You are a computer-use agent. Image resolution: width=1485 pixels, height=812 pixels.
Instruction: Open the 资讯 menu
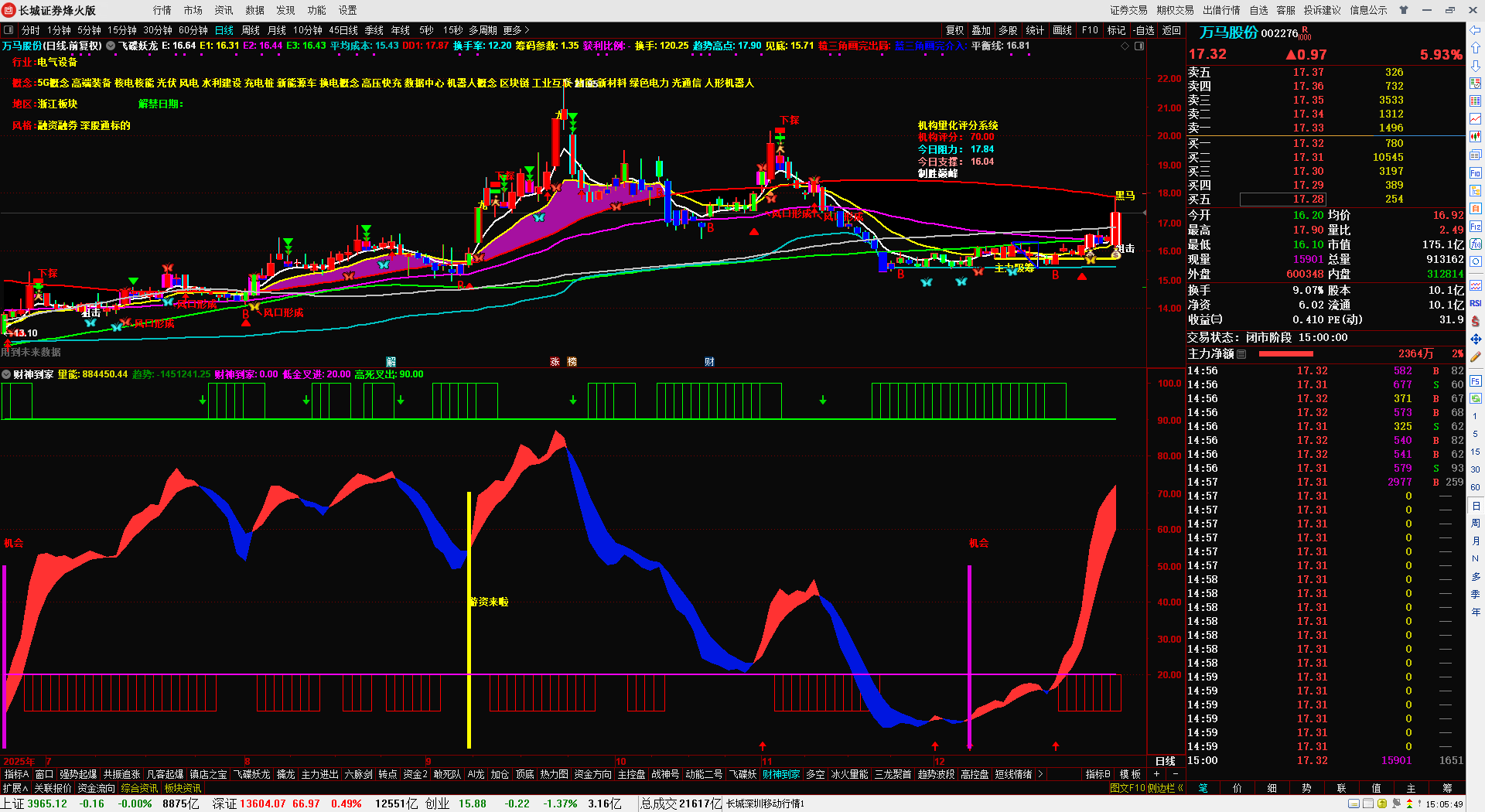coord(224,10)
